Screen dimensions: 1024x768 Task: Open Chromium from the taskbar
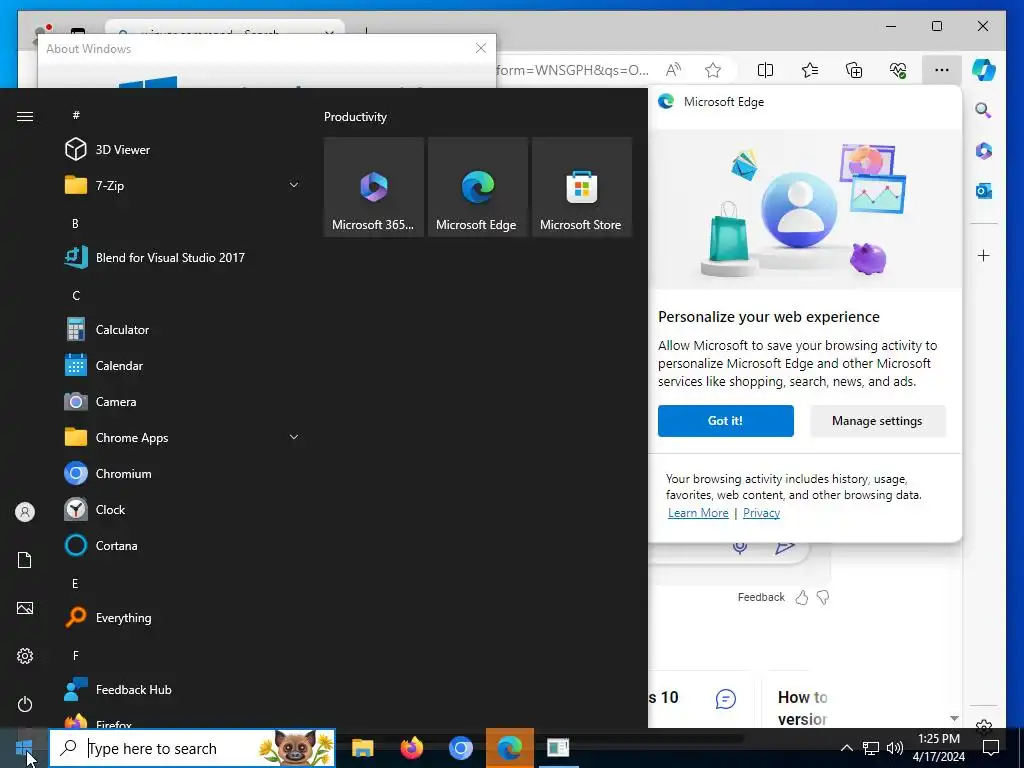point(460,748)
